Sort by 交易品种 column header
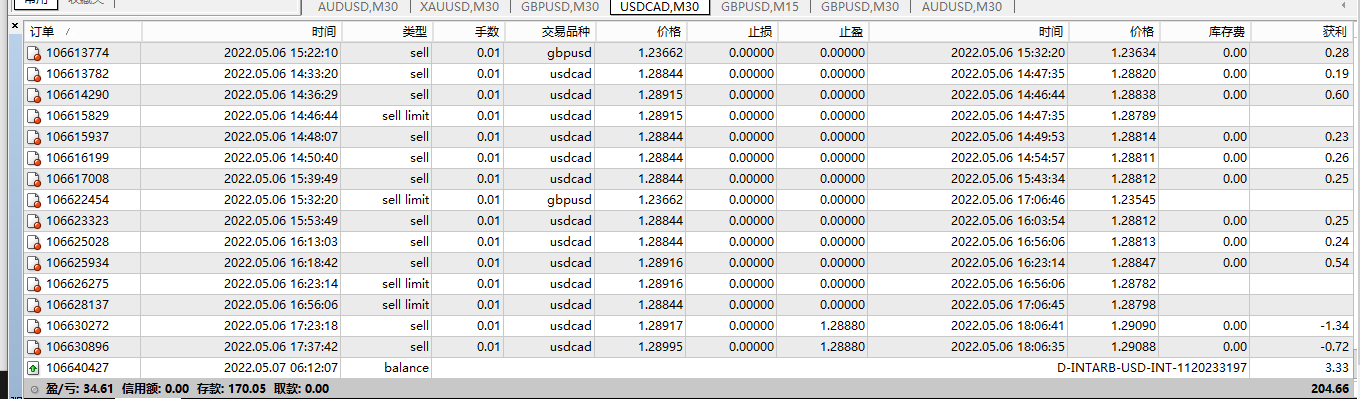This screenshot has height=399, width=1360. [x=551, y=33]
